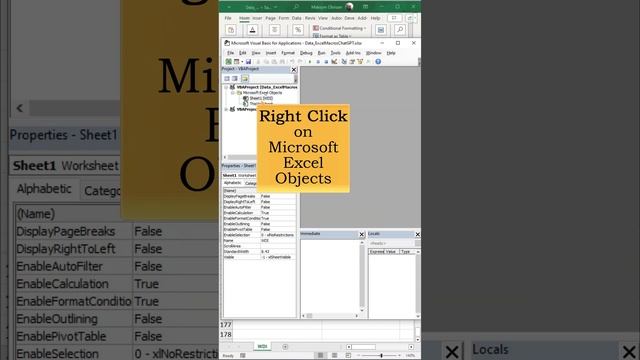The image size is (640, 360).
Task: Open the Alignment group in the Excel ribbon
Action: click(x=275, y=30)
